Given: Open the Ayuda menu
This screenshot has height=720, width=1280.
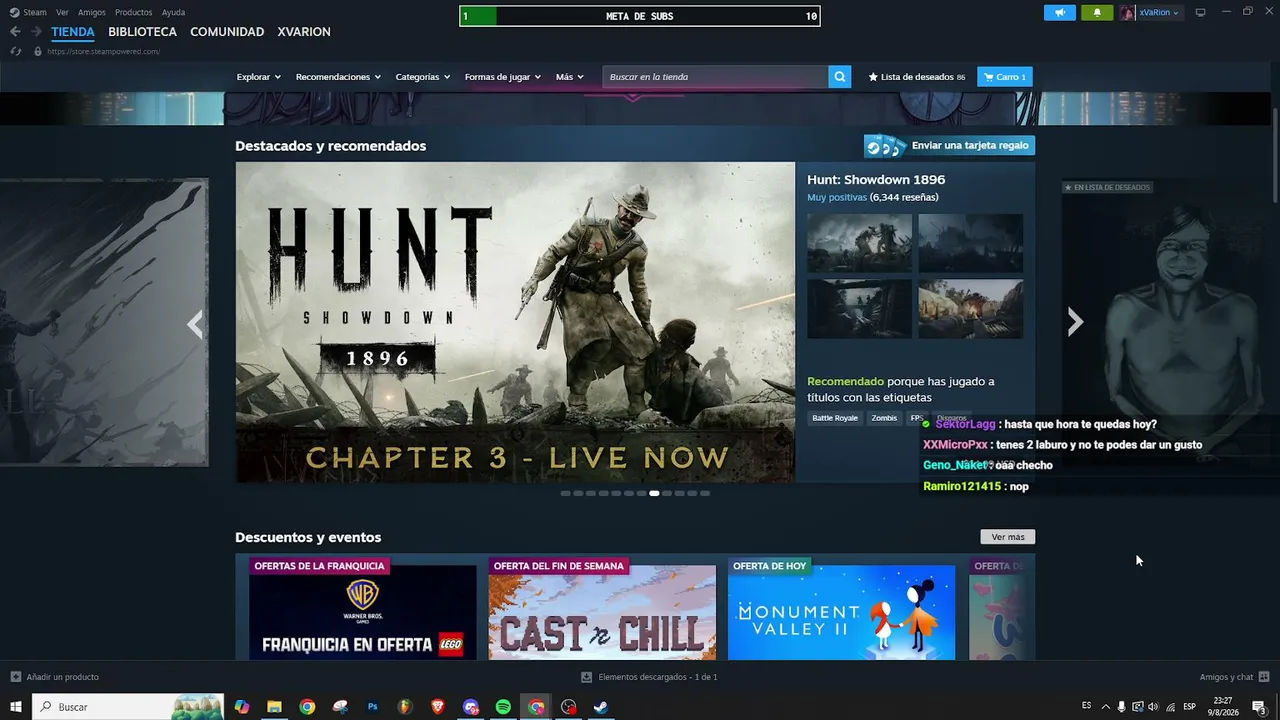Looking at the screenshot, I should pos(173,13).
